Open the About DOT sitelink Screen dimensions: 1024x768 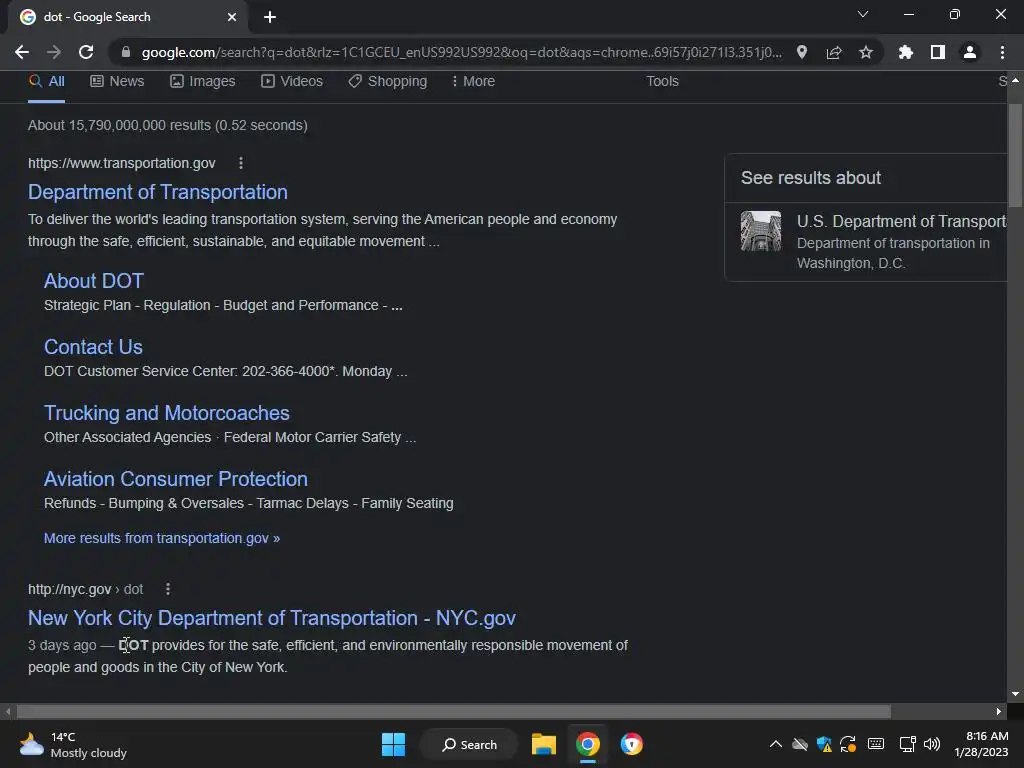[93, 281]
